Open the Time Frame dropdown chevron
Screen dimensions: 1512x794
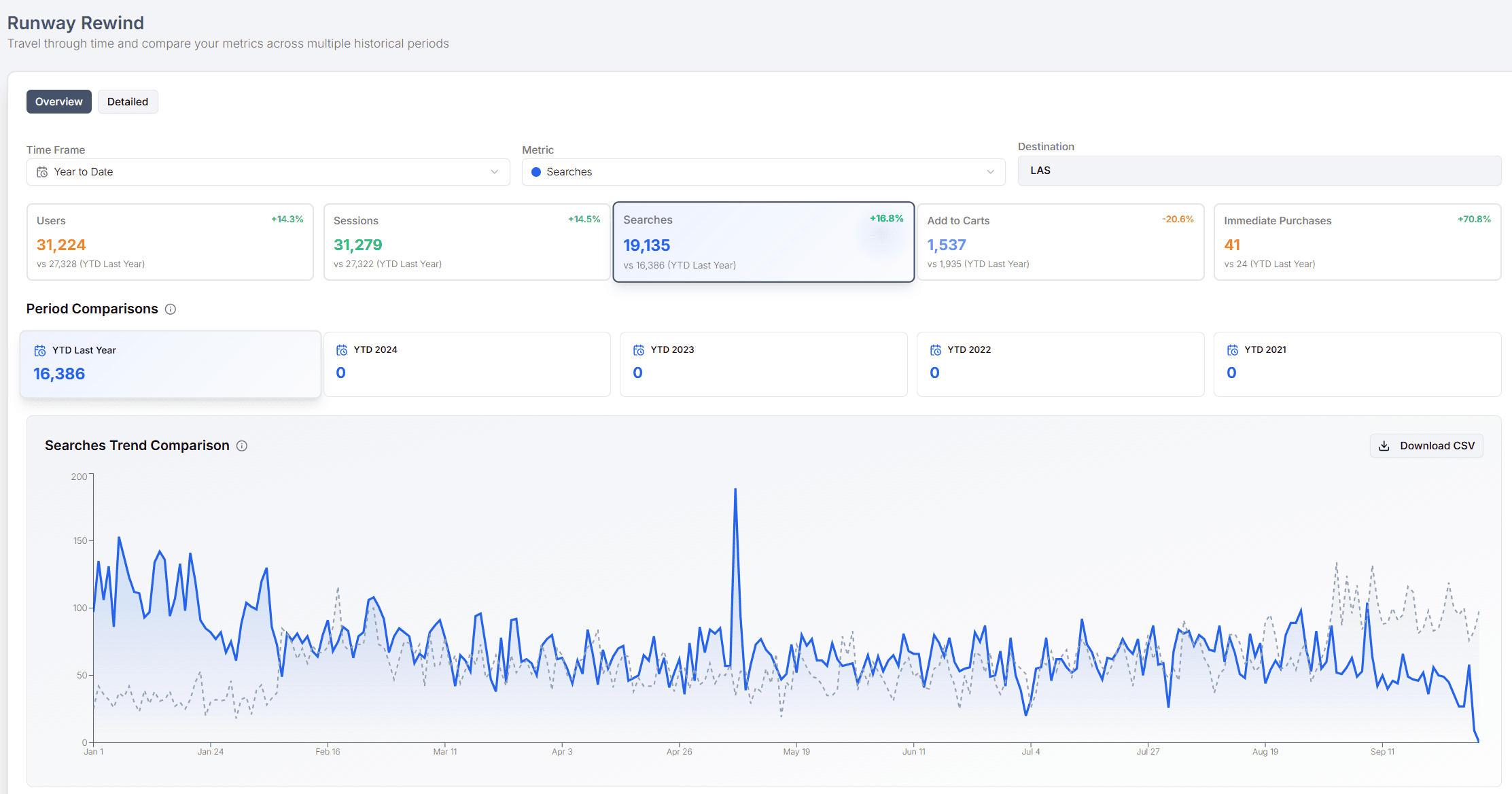(495, 172)
